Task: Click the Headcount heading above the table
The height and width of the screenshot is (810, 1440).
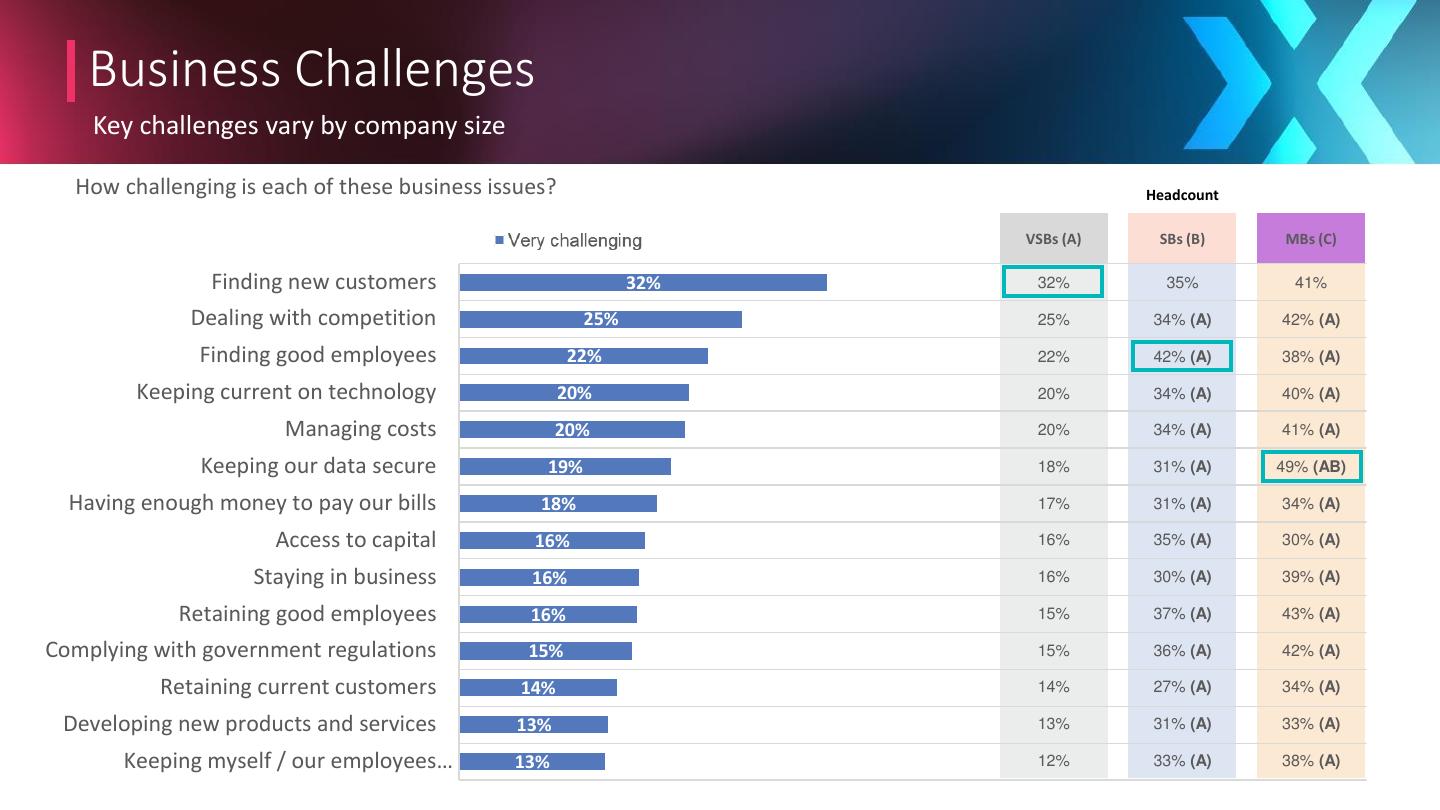Action: pos(1182,195)
